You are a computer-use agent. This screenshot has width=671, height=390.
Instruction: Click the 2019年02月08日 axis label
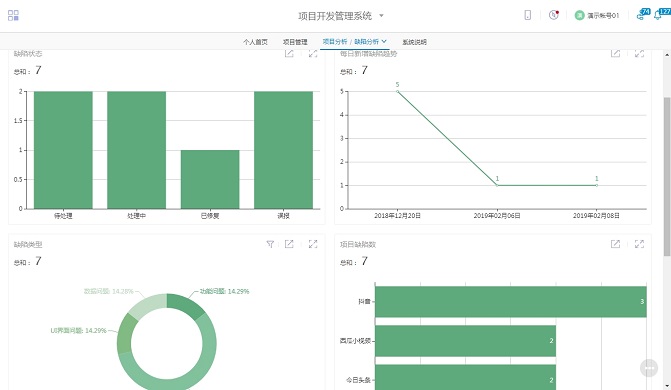pyautogui.click(x=597, y=216)
